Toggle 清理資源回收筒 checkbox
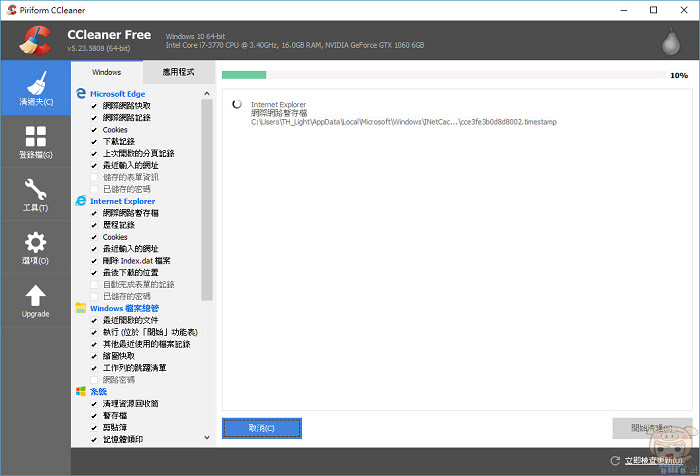This screenshot has height=476, width=700. pyautogui.click(x=94, y=404)
